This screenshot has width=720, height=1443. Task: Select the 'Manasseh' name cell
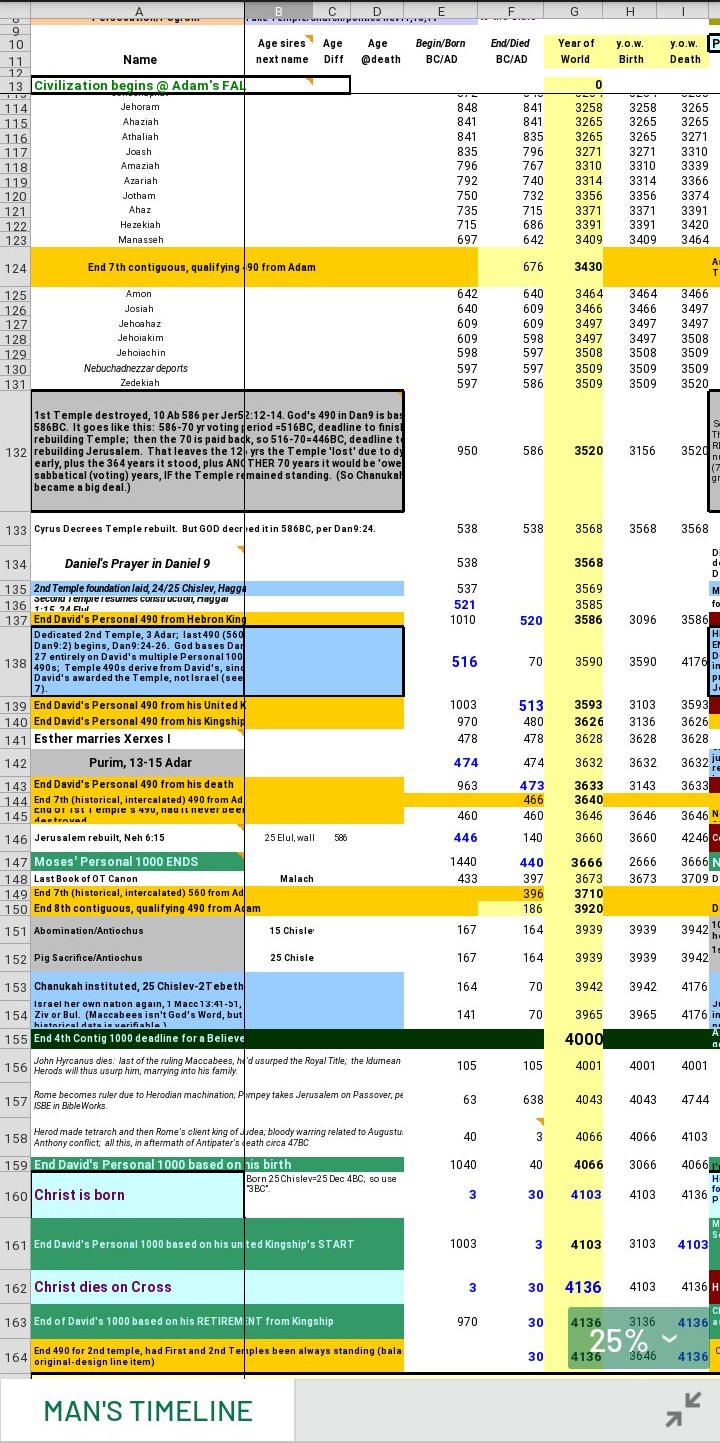click(x=139, y=240)
